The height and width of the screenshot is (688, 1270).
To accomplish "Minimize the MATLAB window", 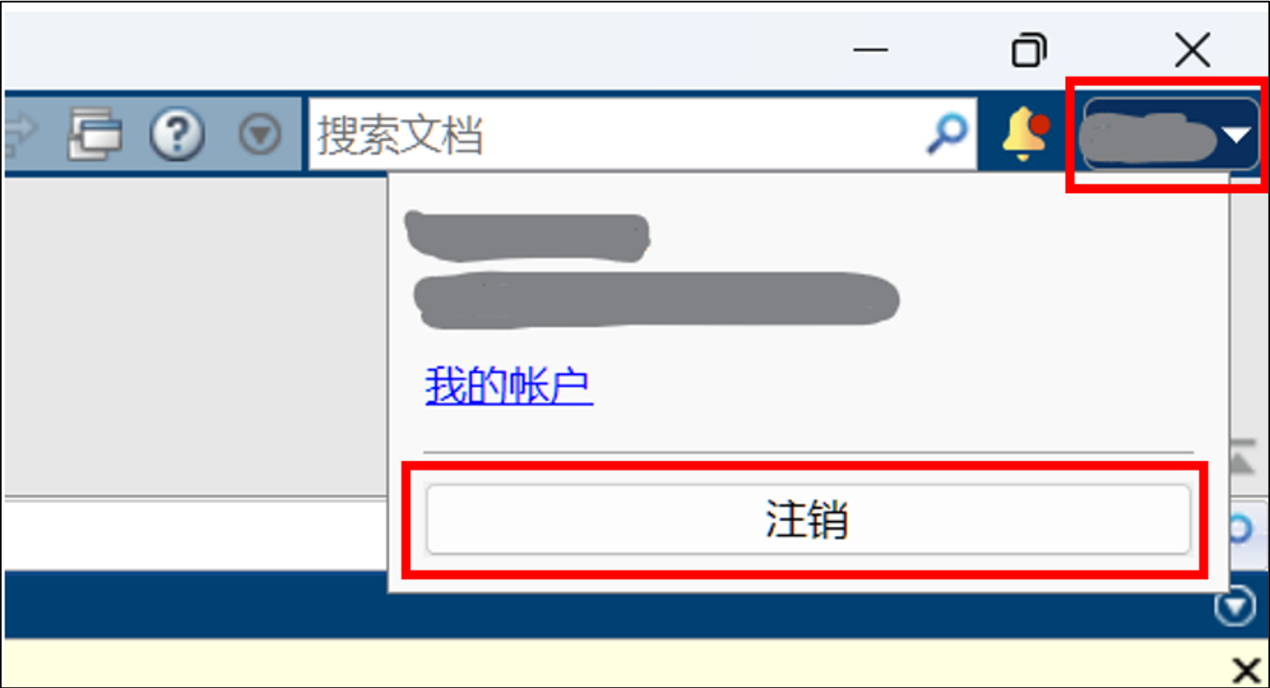I will (x=871, y=50).
